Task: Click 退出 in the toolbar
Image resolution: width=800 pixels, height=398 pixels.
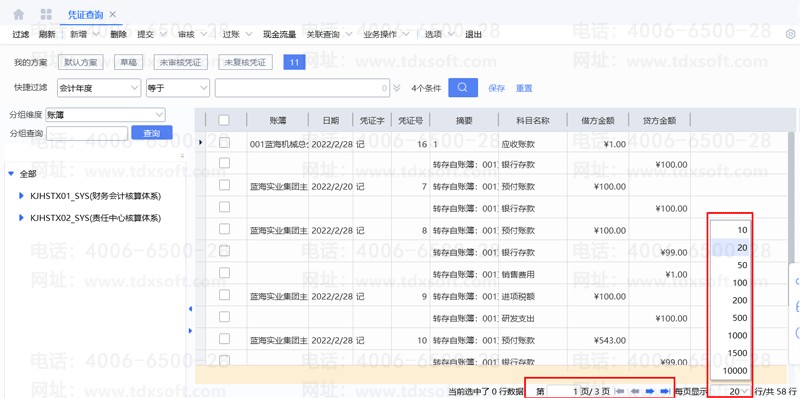Action: tap(473, 35)
